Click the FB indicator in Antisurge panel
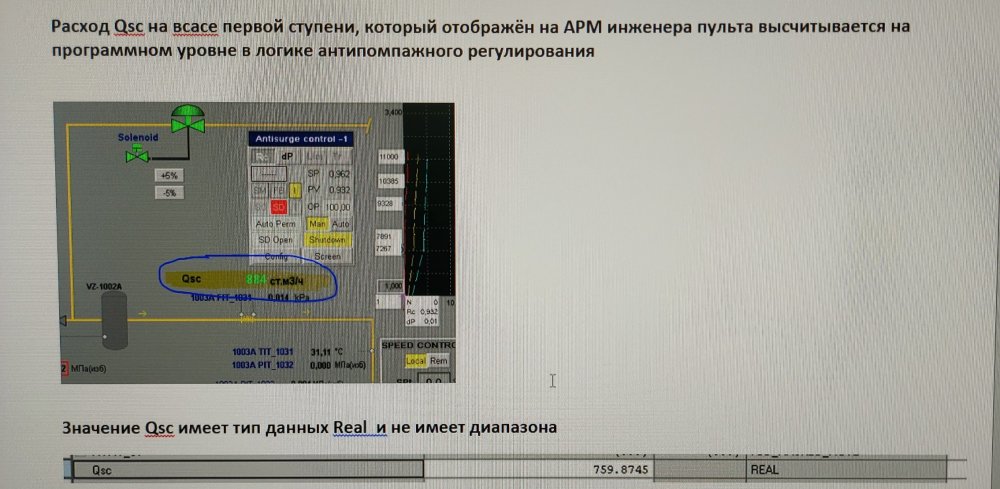 pos(279,190)
